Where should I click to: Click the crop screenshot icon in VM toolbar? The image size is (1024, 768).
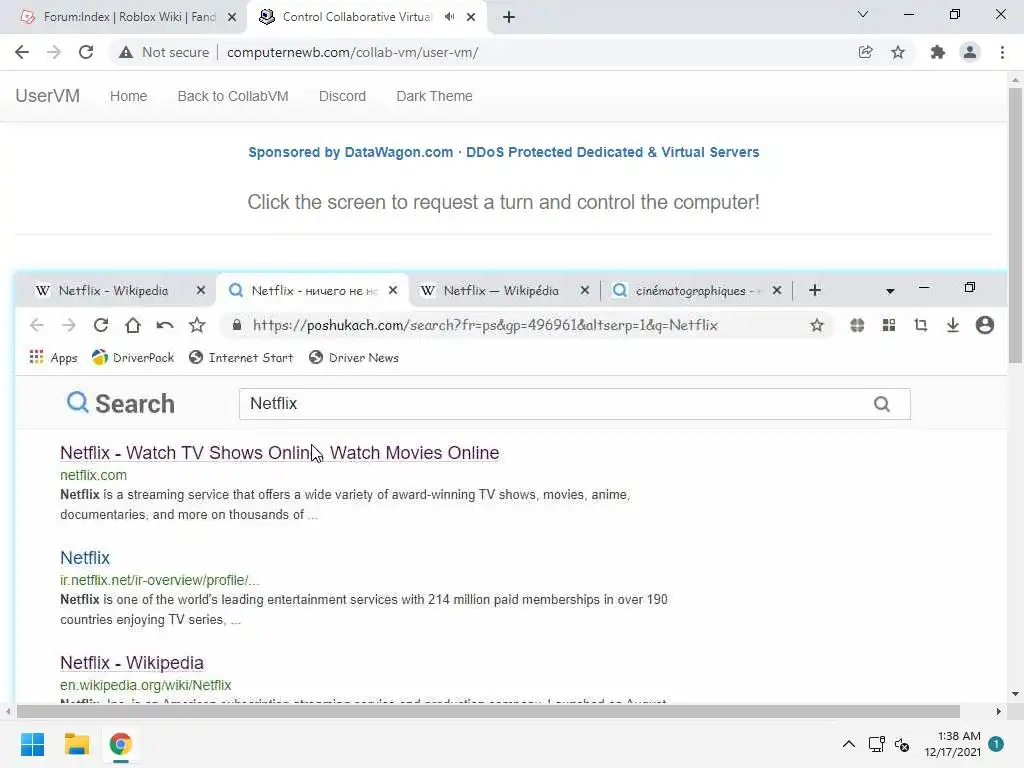pos(921,325)
